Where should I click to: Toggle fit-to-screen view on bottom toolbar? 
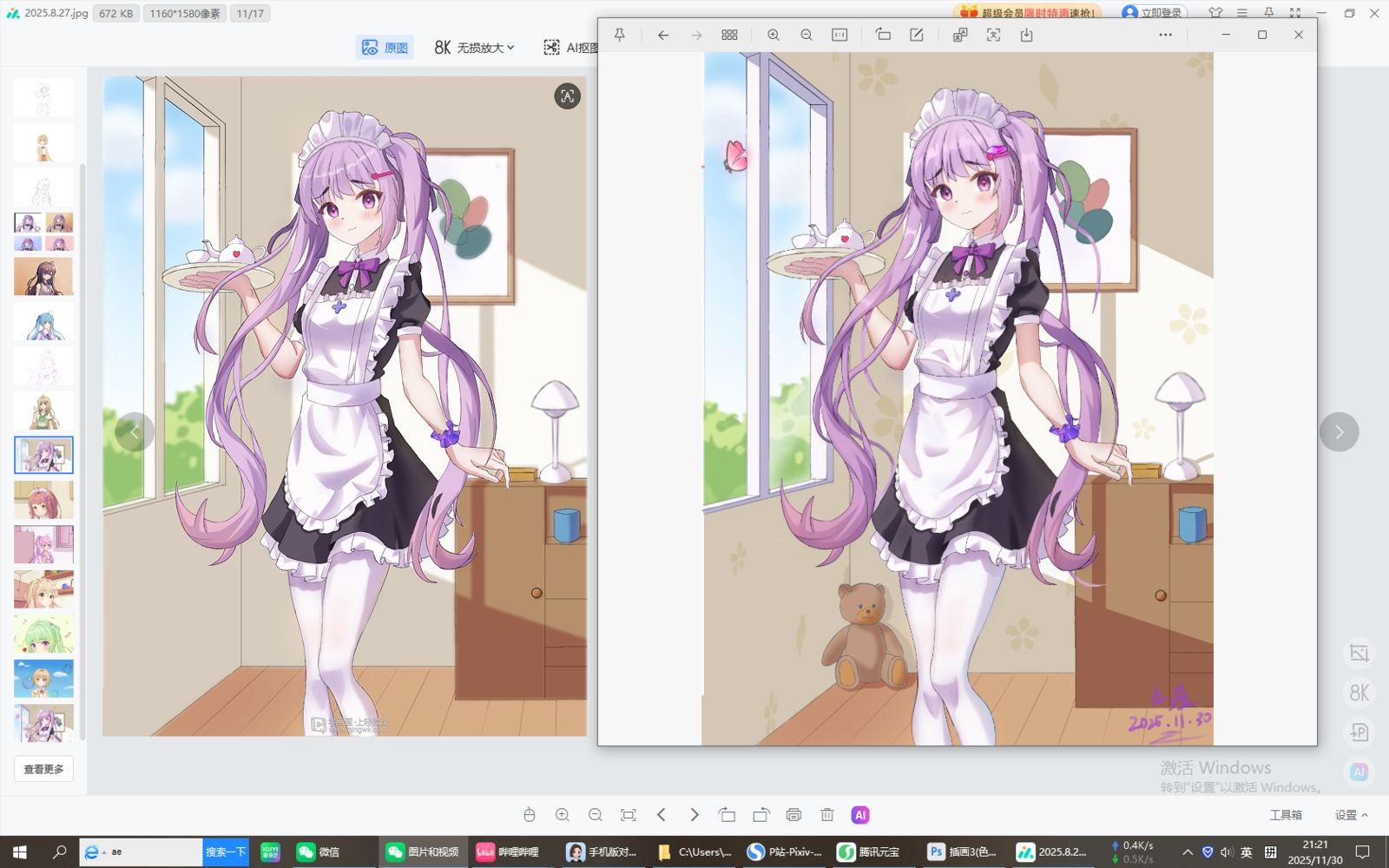pyautogui.click(x=629, y=815)
